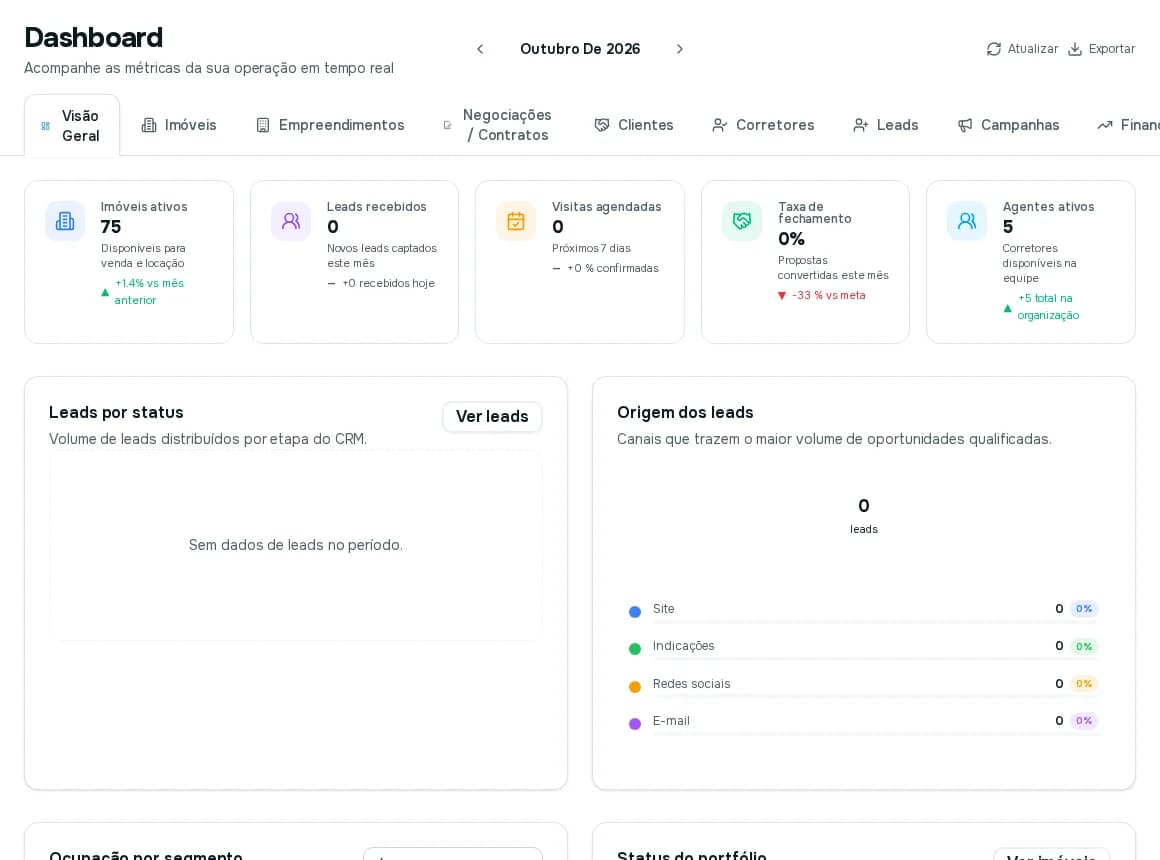Open the Campanhas tab
The height and width of the screenshot is (860, 1160).
[1008, 125]
